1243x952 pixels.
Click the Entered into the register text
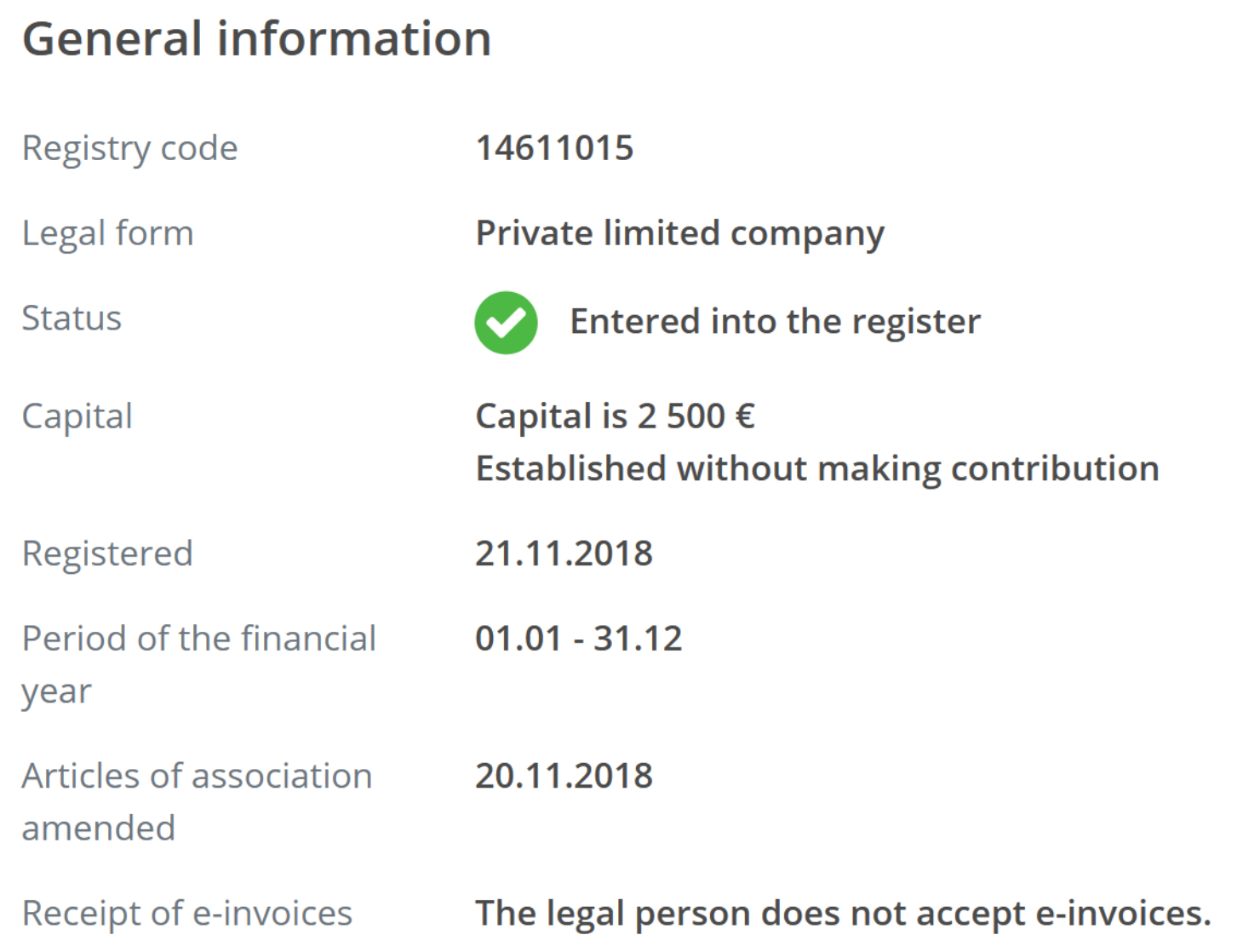coord(775,322)
